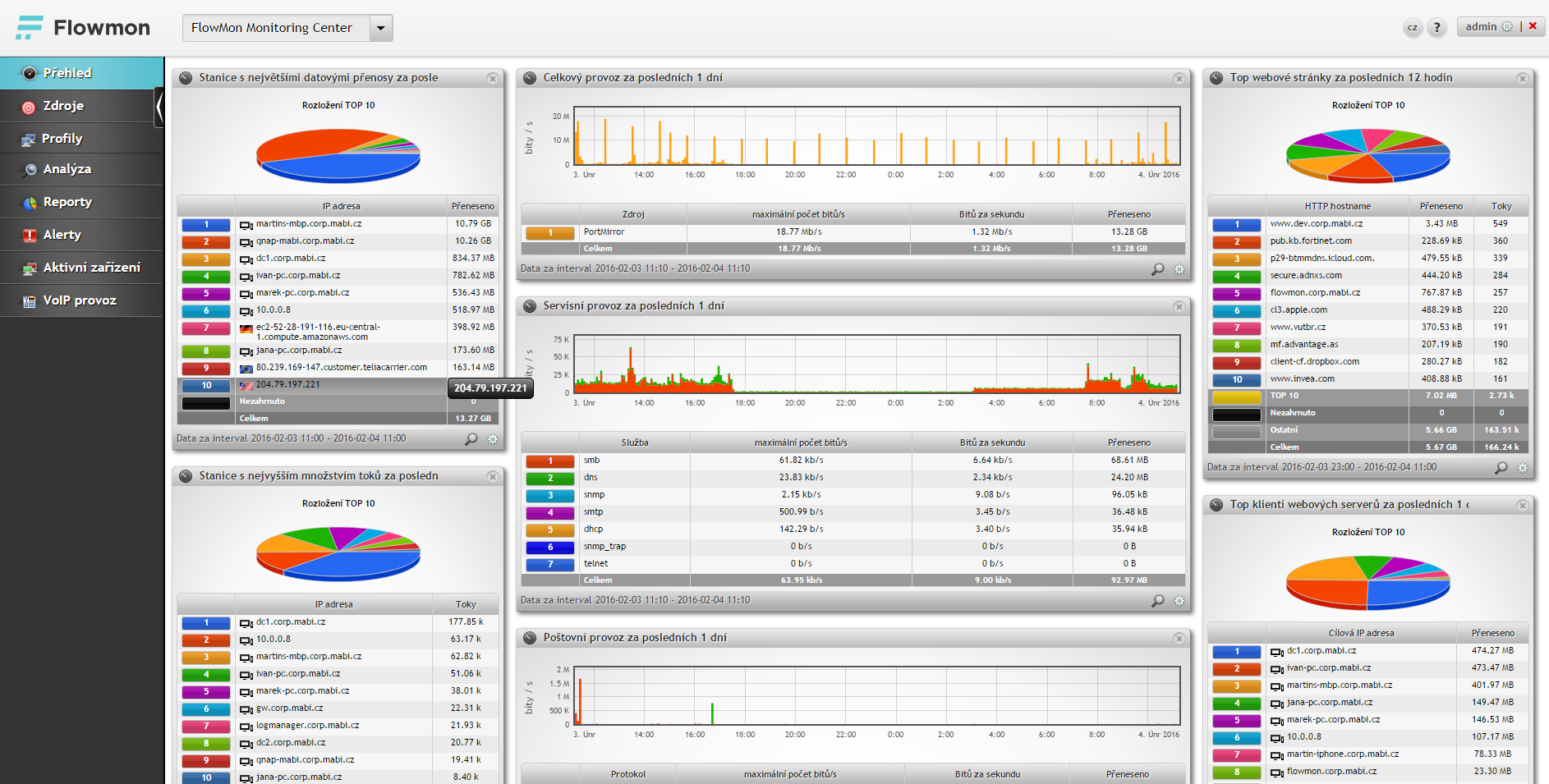Viewport: 1549px width, 784px height.
Task: Open www.dev.corp.mabi.cz hostname link
Action: click(1317, 223)
